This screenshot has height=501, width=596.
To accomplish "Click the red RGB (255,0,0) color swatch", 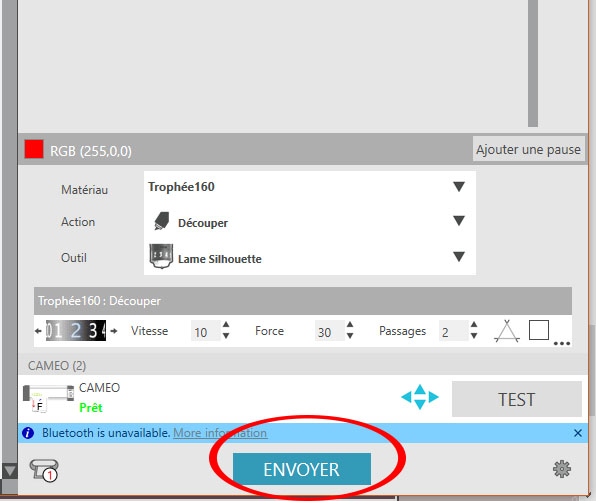I will coord(34,149).
